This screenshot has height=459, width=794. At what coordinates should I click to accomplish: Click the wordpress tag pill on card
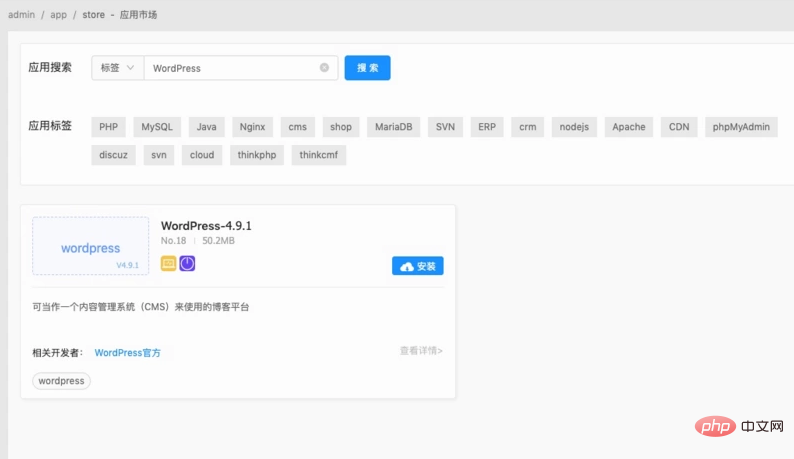click(61, 381)
